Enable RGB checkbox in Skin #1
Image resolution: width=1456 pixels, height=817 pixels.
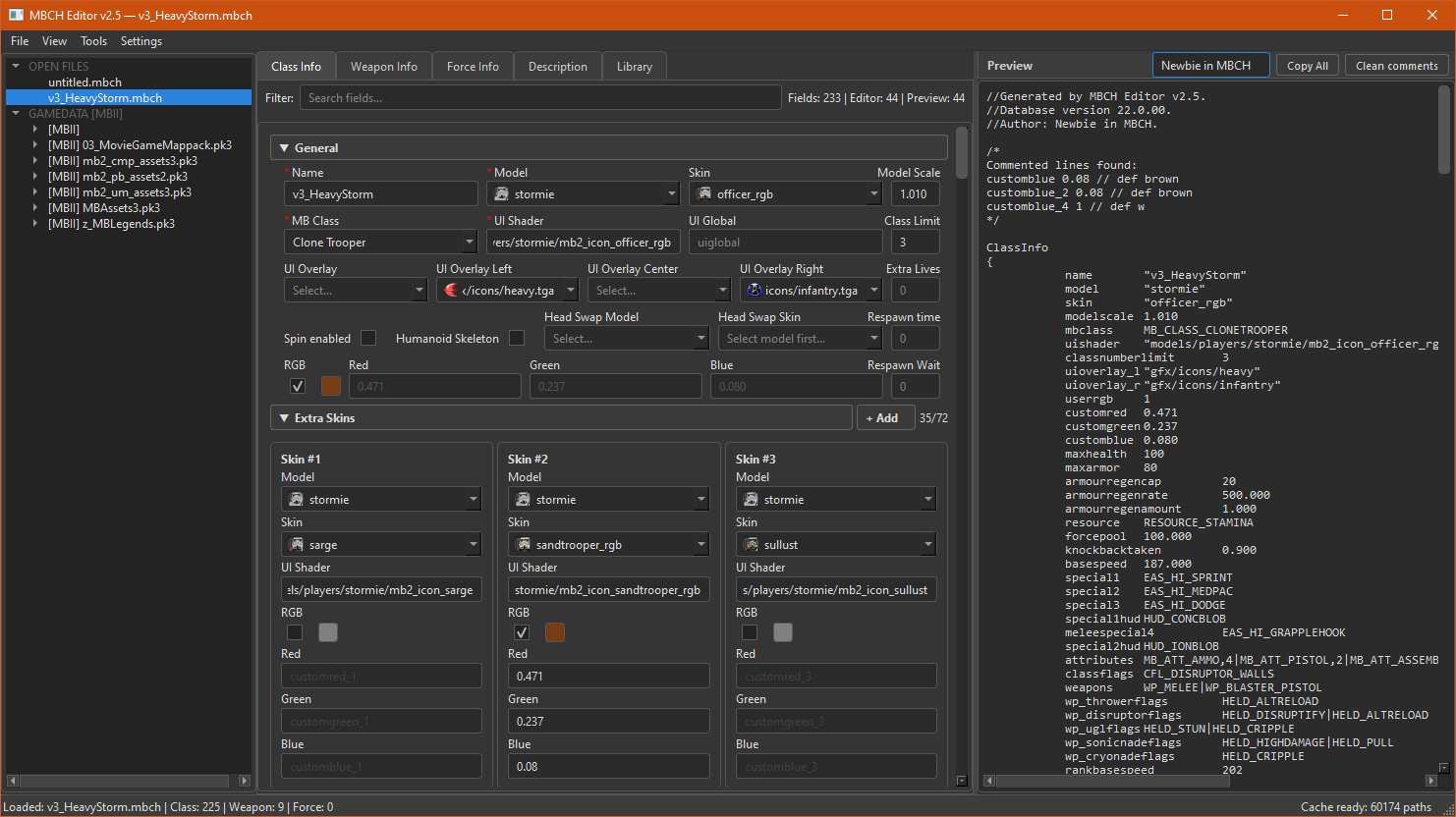coord(295,632)
